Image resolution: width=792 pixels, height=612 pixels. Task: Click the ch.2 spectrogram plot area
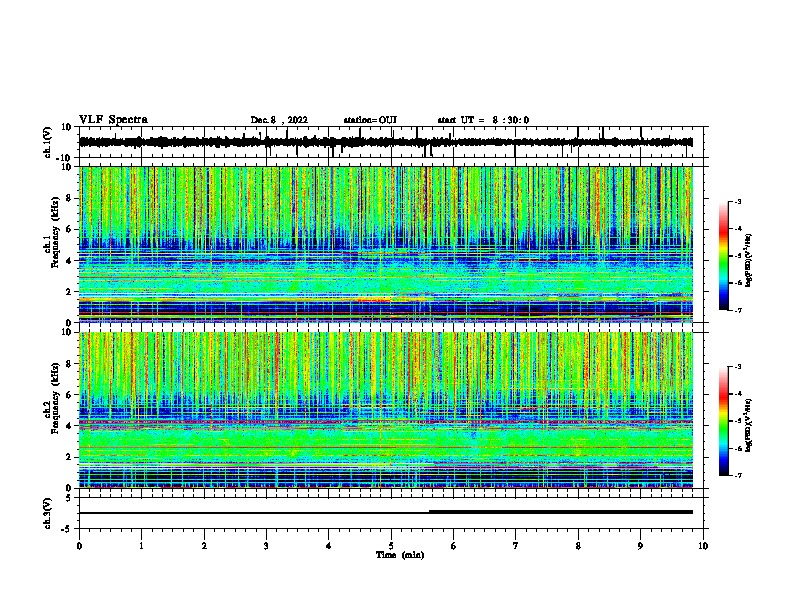click(x=386, y=410)
